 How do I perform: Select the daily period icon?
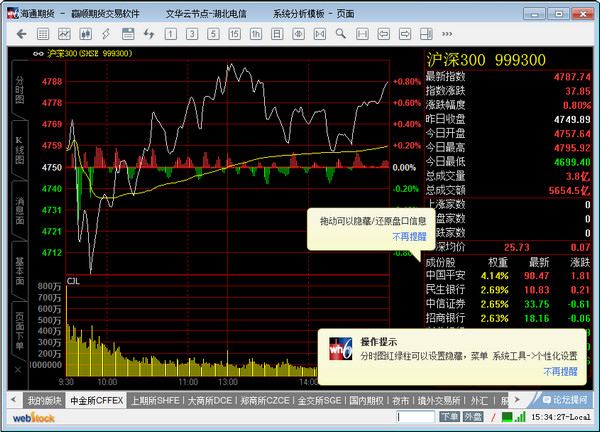click(x=277, y=34)
